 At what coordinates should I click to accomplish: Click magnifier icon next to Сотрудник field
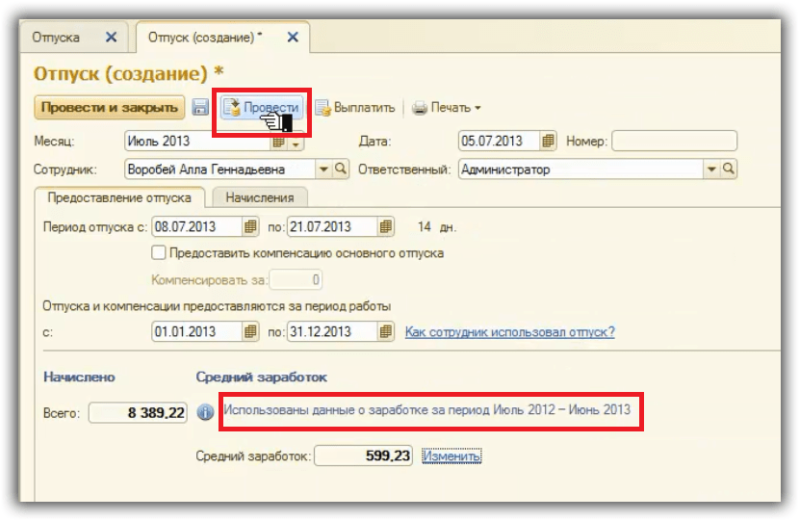[x=340, y=169]
